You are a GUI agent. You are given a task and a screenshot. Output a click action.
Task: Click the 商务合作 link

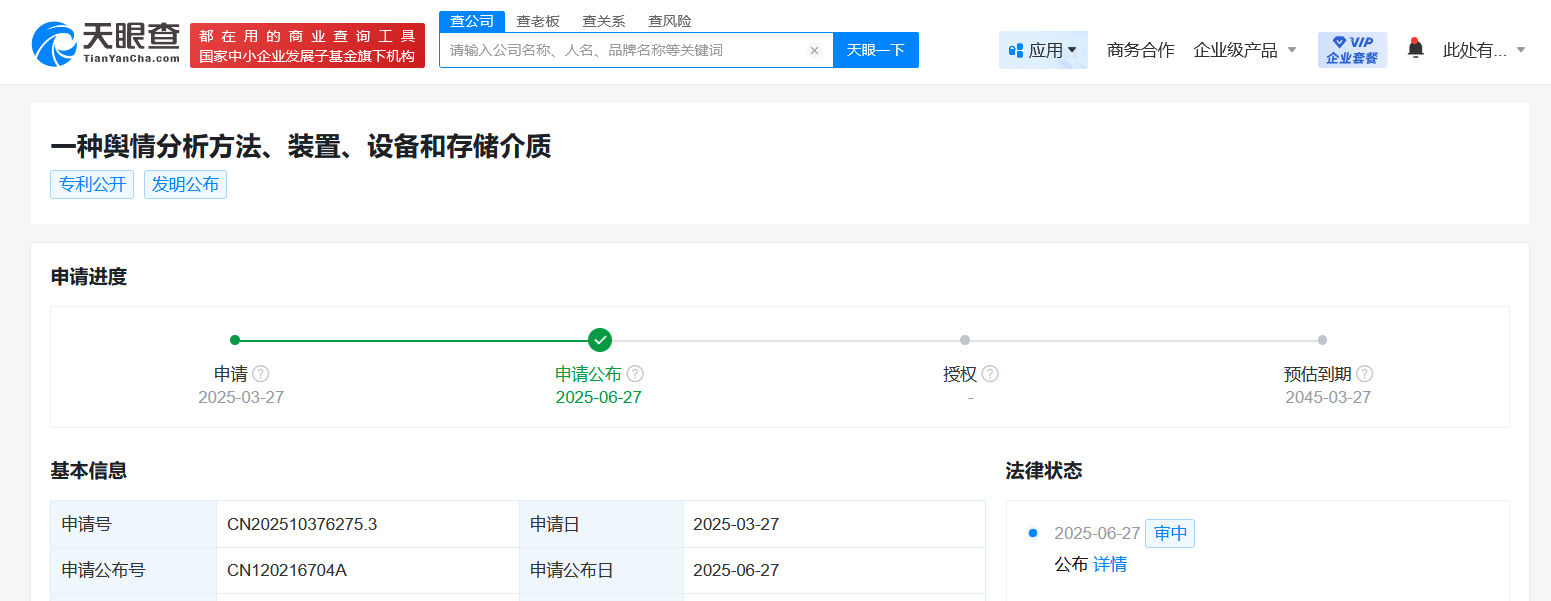coord(1140,50)
